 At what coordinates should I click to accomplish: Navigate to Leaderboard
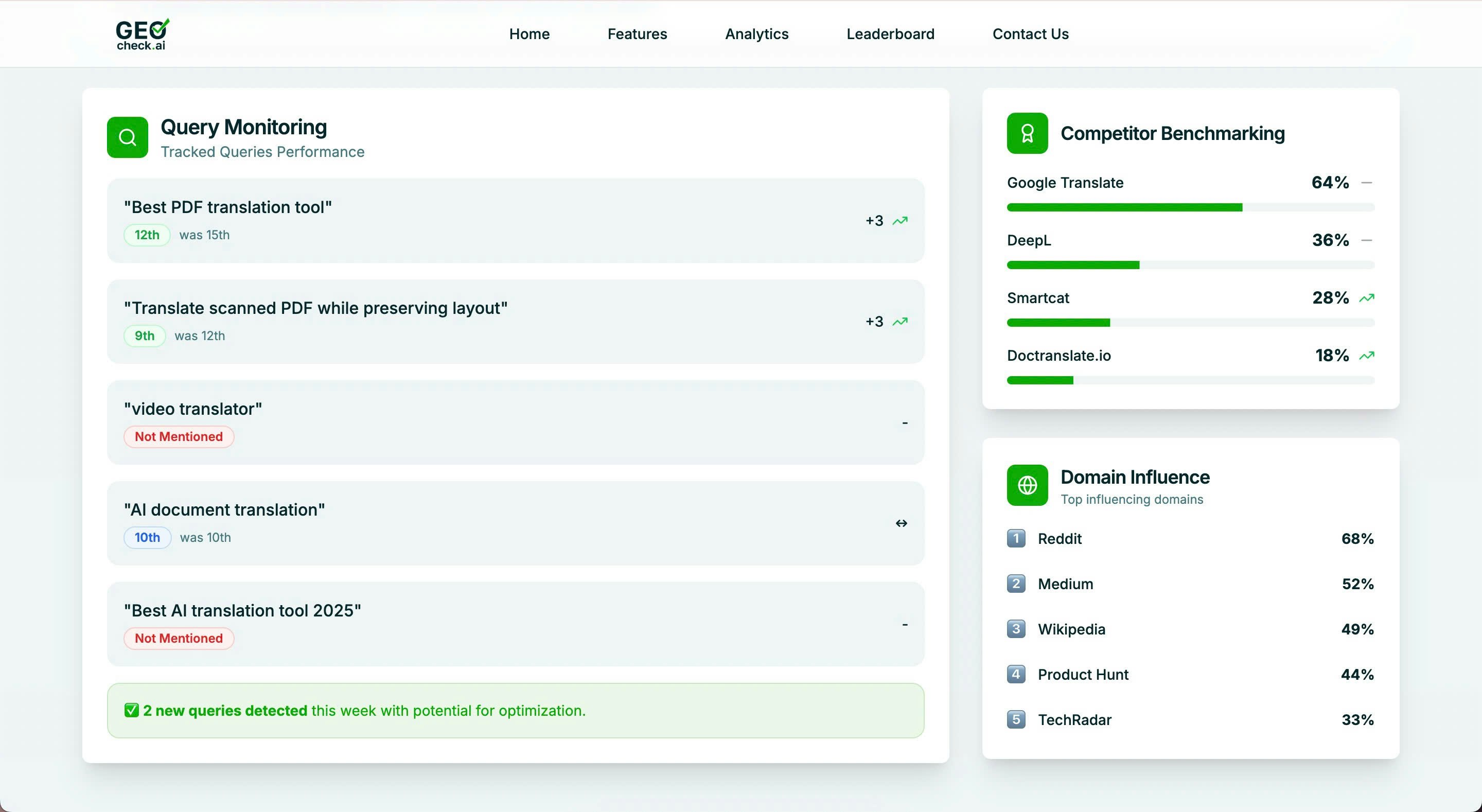point(890,34)
